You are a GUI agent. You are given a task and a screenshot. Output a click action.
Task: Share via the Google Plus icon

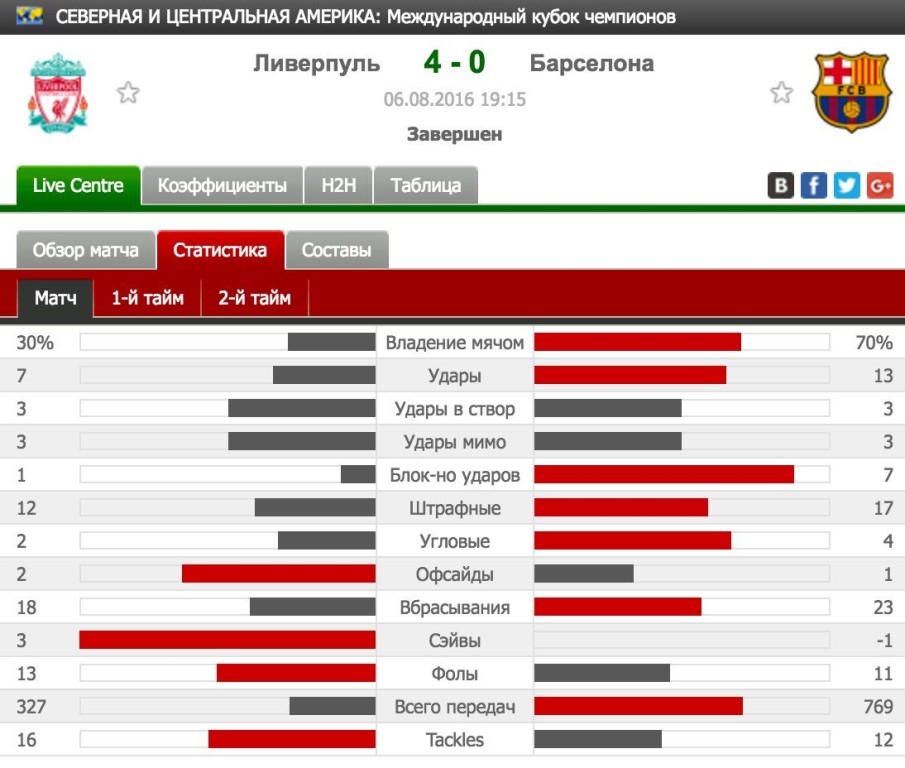[x=880, y=186]
